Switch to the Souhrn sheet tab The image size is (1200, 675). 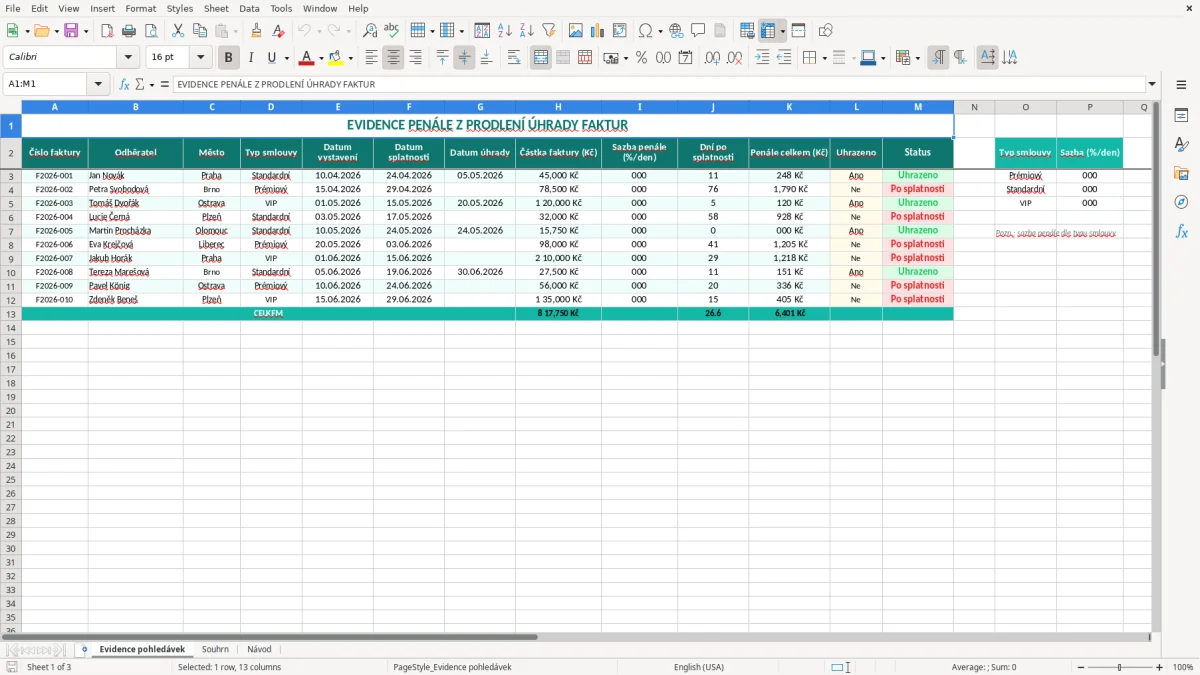215,649
